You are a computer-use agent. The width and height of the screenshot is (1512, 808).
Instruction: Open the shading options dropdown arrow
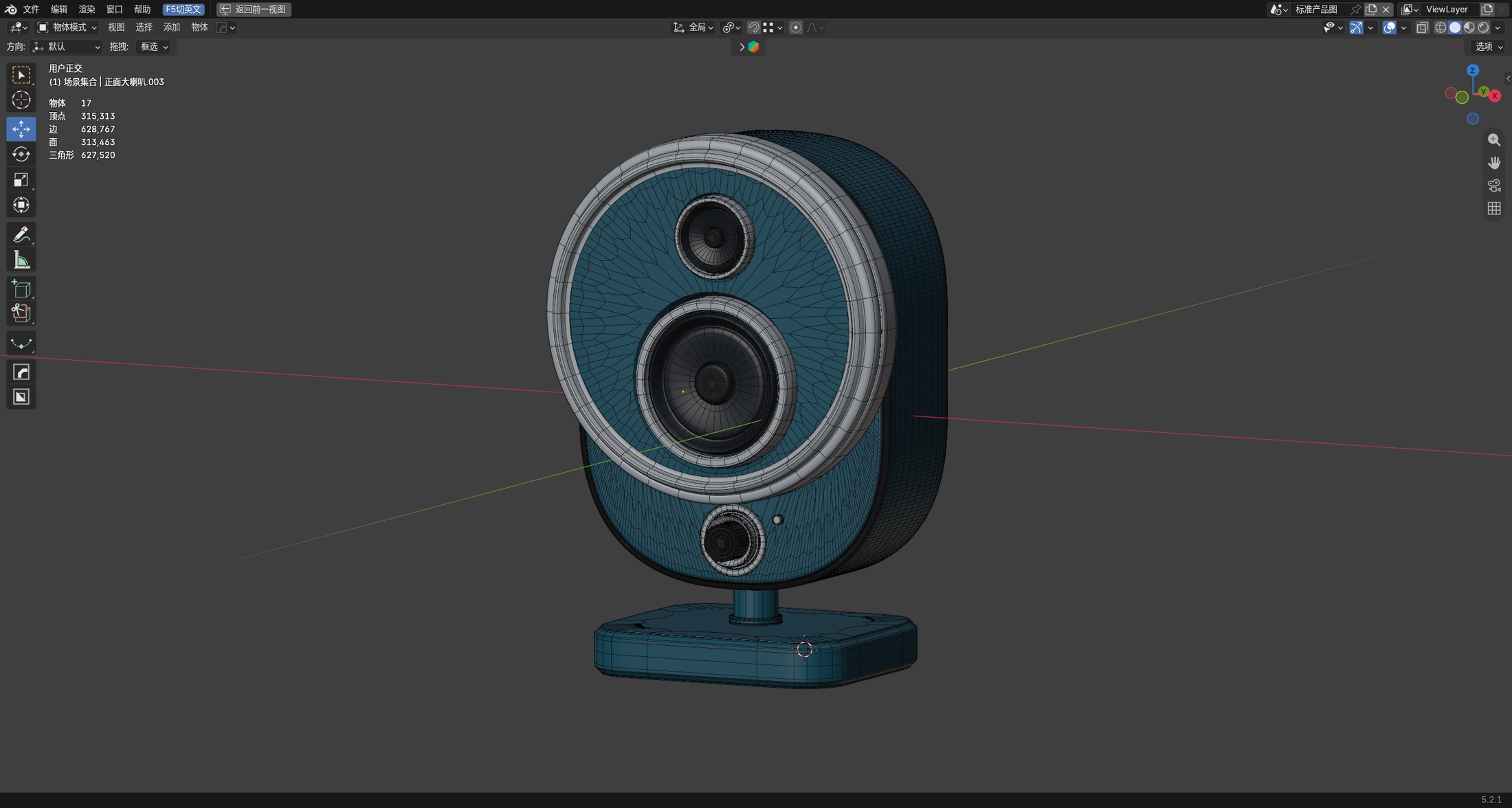(x=1498, y=27)
